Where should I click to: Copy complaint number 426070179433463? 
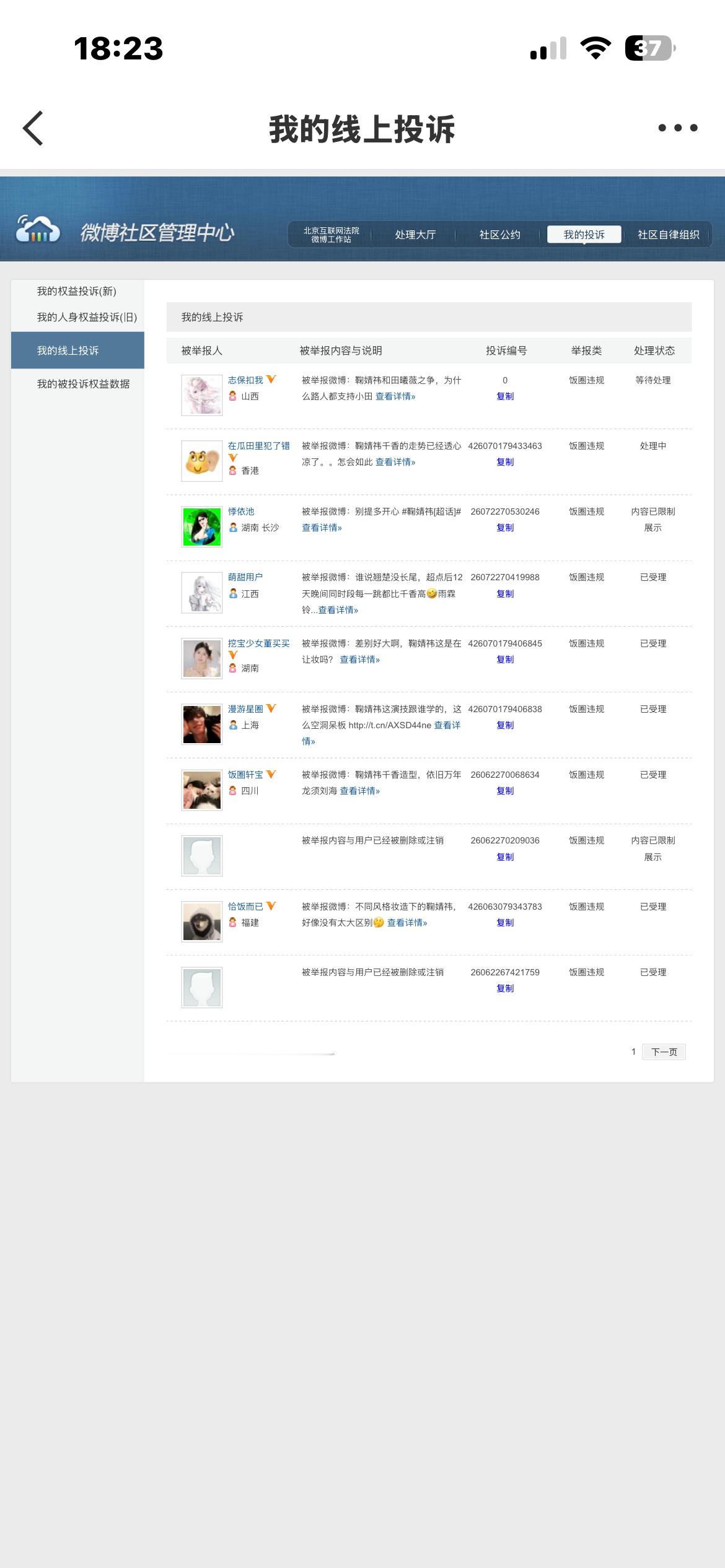pyautogui.click(x=505, y=462)
